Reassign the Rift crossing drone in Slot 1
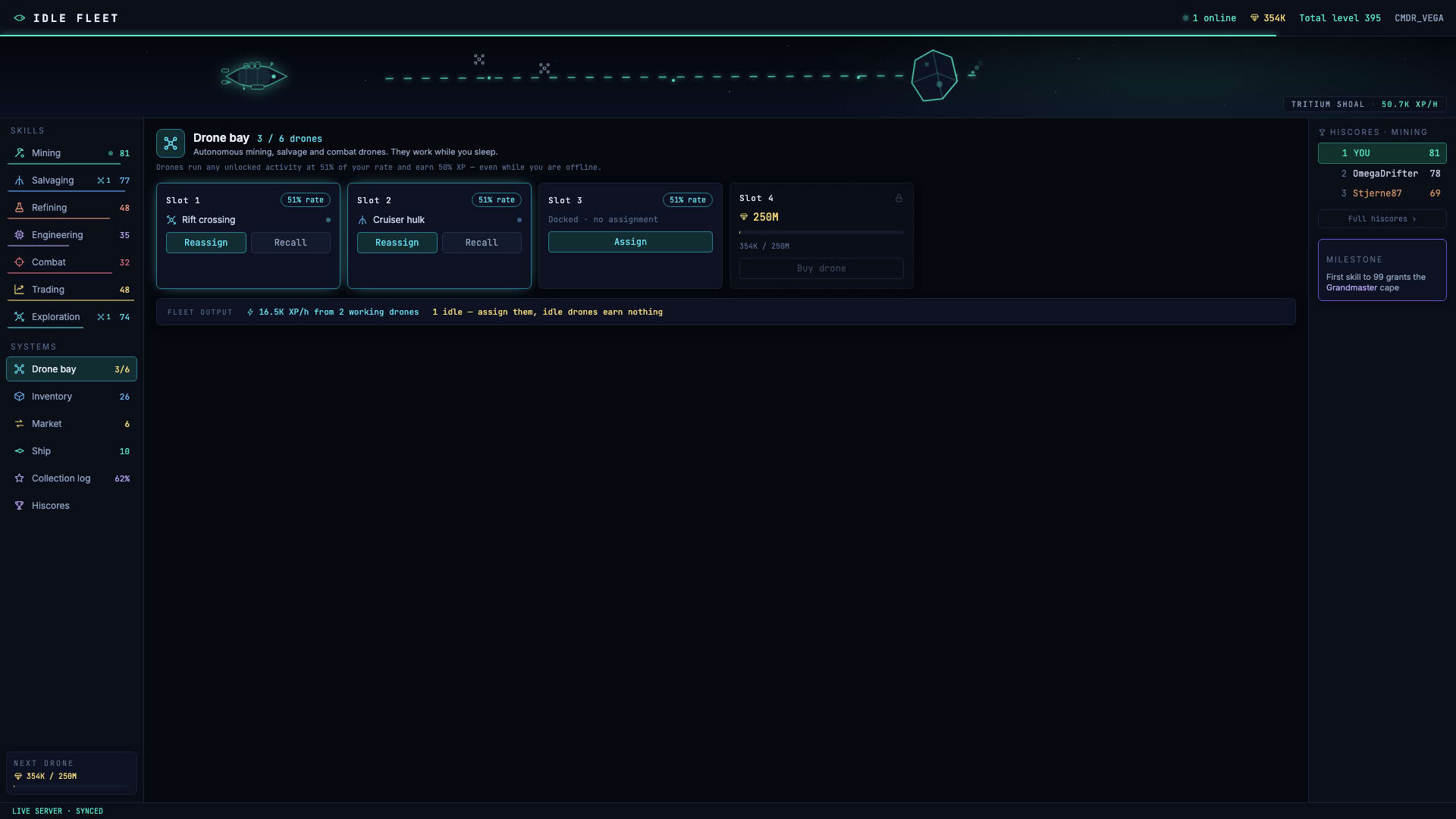The width and height of the screenshot is (1456, 819). (x=206, y=243)
